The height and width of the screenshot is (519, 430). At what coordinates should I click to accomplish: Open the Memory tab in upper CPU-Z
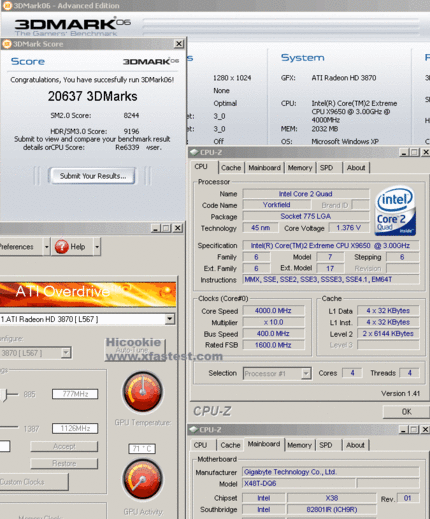300,168
